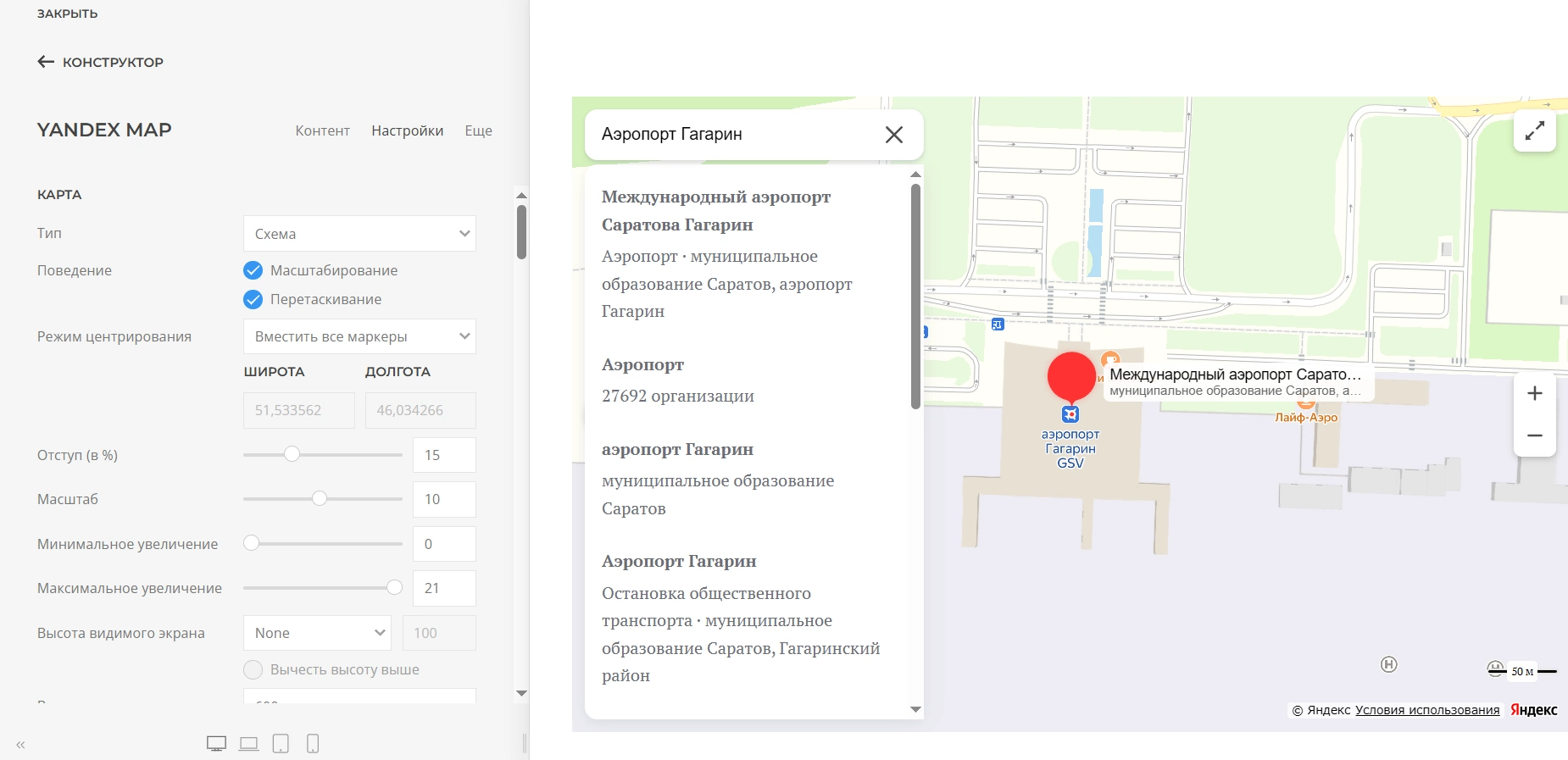Click the red airport map marker
This screenshot has width=1568, height=760.
point(1071,377)
